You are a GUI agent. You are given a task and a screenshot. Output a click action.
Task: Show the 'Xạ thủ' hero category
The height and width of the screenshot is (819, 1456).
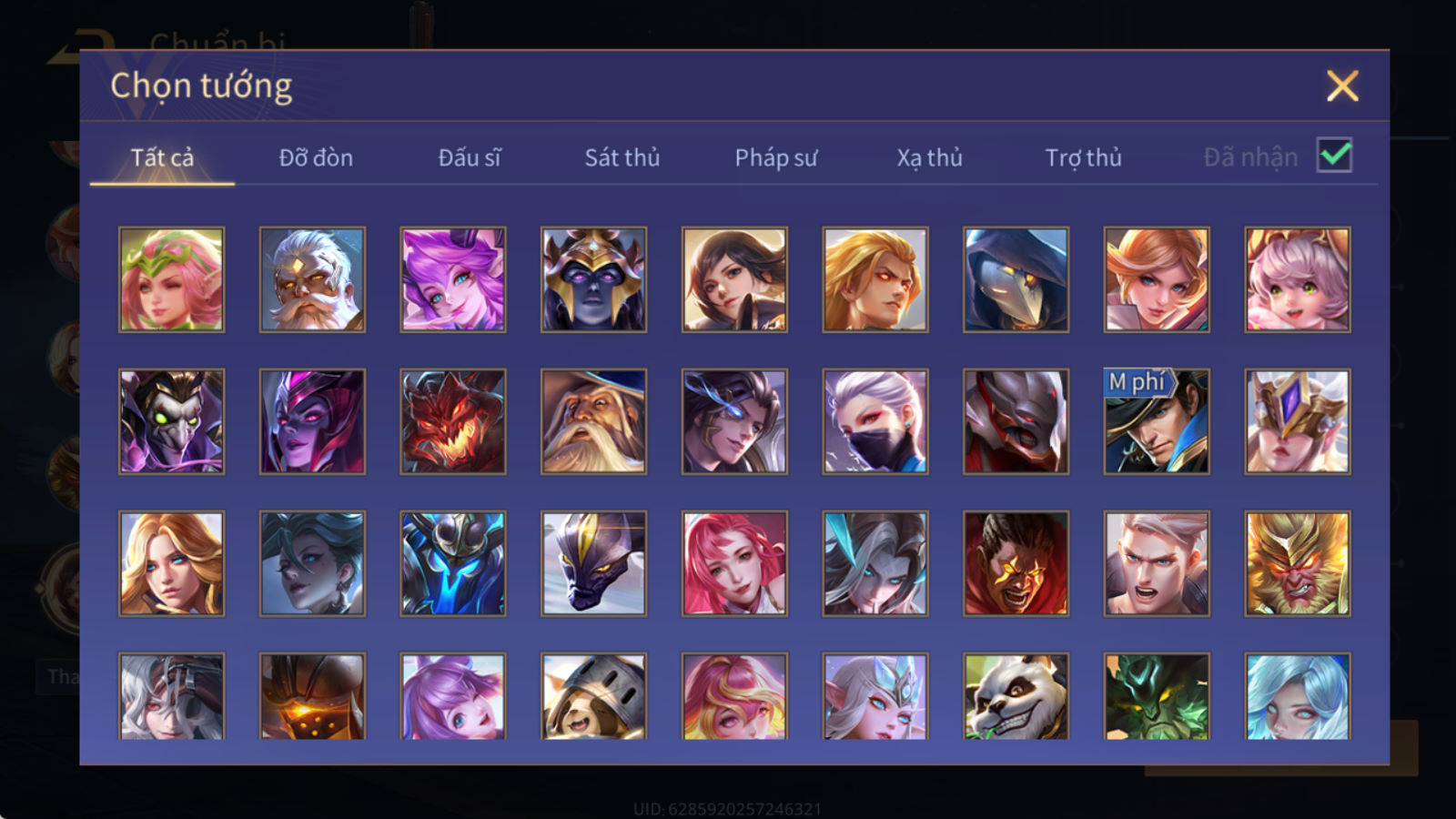(x=930, y=158)
